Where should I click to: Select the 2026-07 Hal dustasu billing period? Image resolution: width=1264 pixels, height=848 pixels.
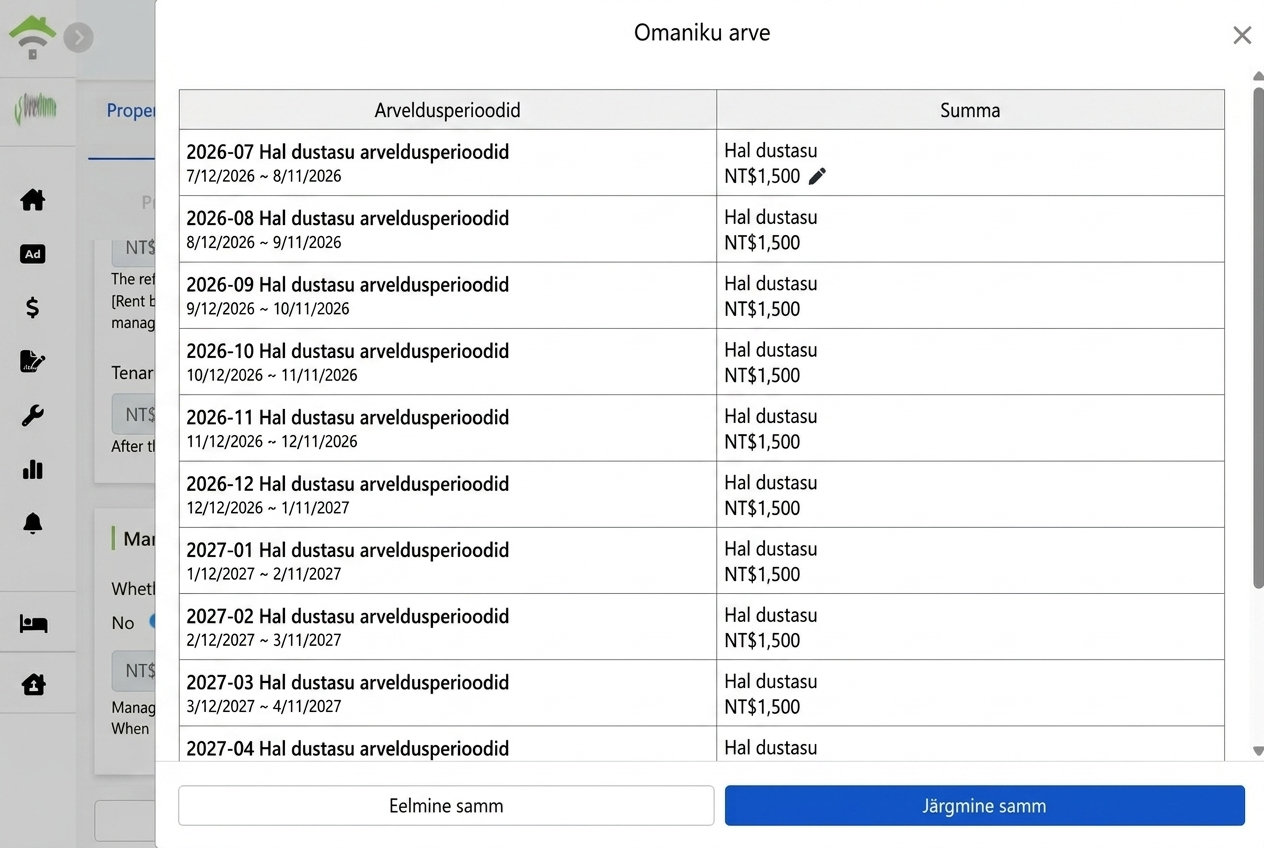[x=347, y=152]
